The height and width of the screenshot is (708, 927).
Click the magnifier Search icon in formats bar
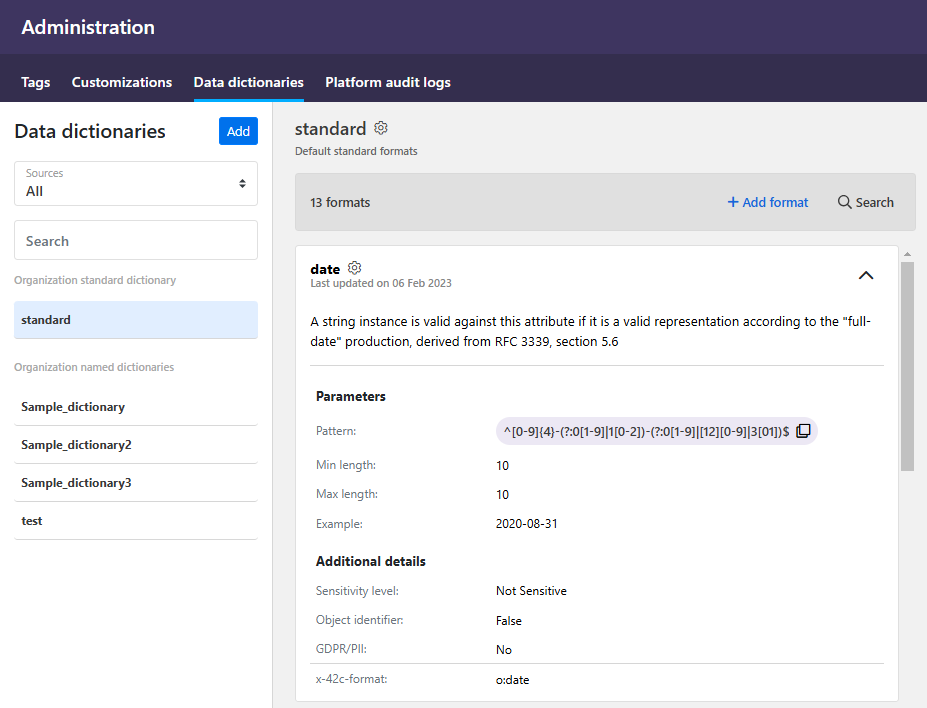click(x=845, y=202)
